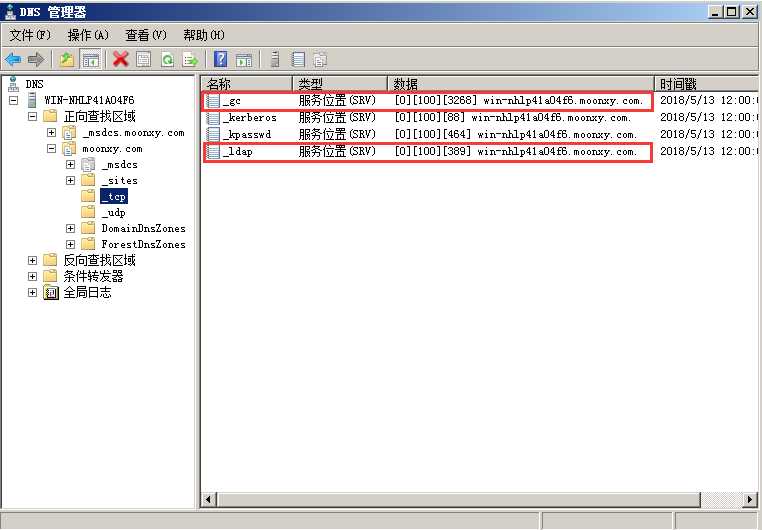Viewport: 762px width, 530px height.
Task: Open Help with the blue question mark
Action: (221, 59)
